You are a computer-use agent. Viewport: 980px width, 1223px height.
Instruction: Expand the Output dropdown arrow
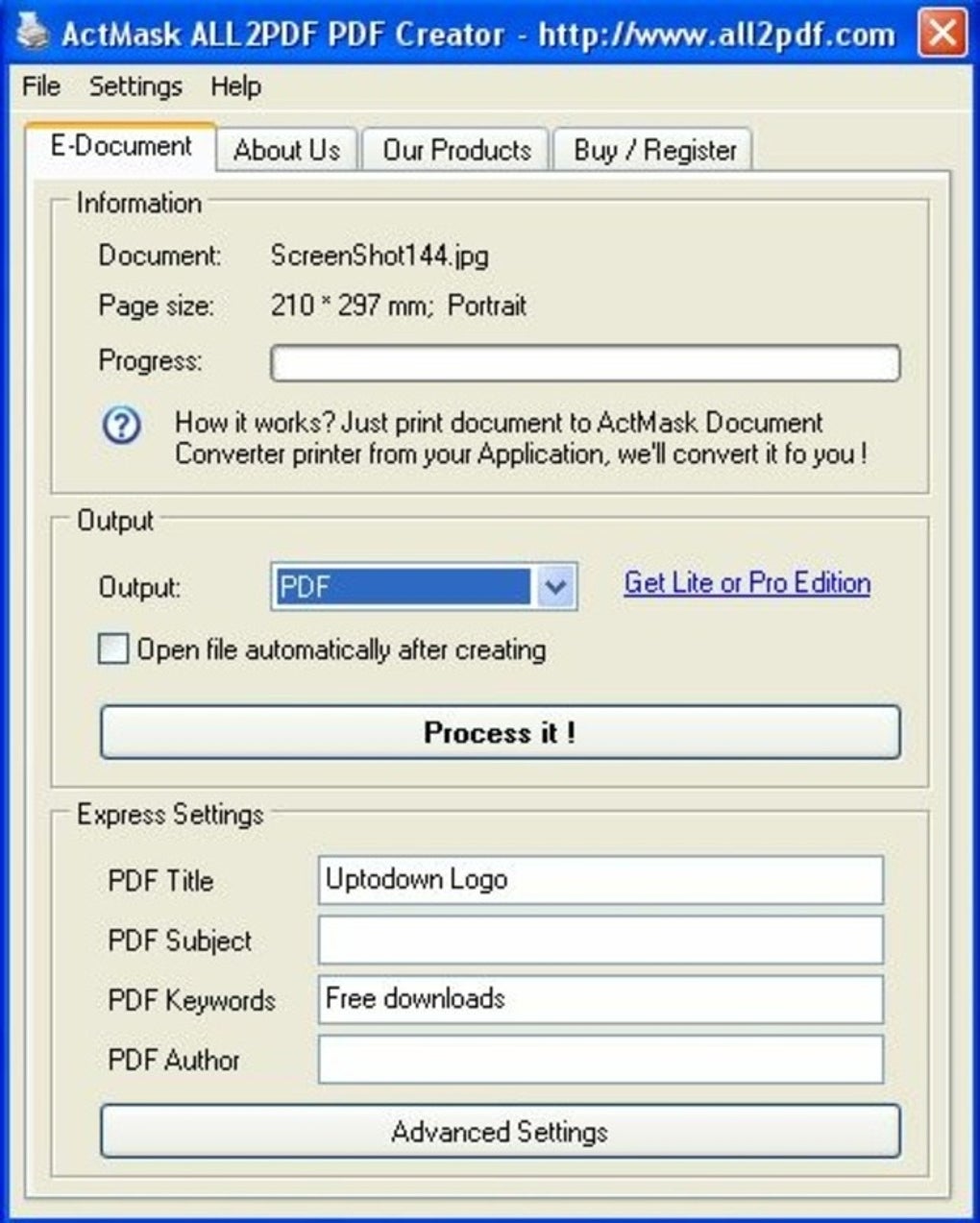553,586
